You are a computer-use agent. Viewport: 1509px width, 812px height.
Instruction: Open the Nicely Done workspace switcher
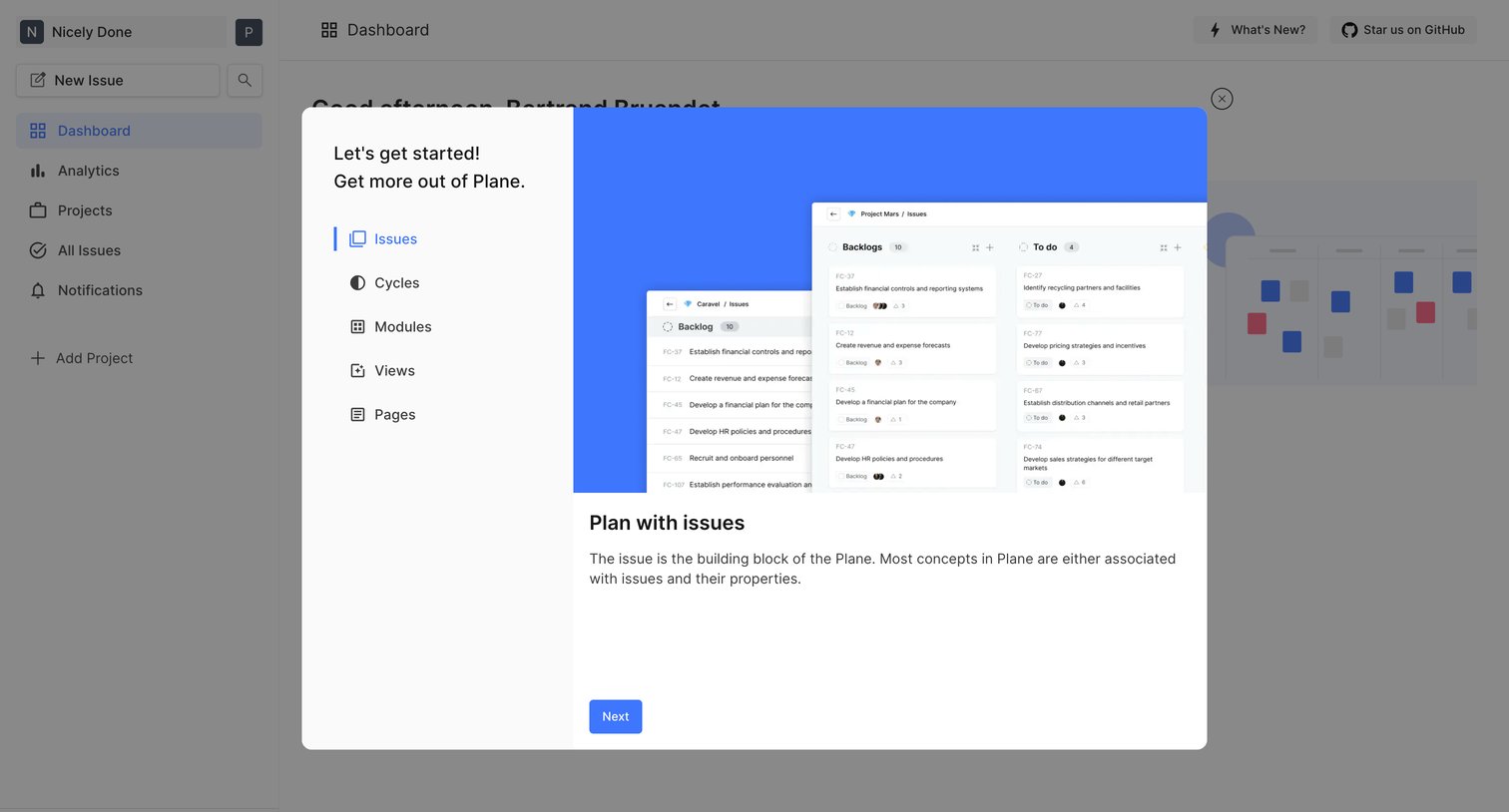[122, 32]
